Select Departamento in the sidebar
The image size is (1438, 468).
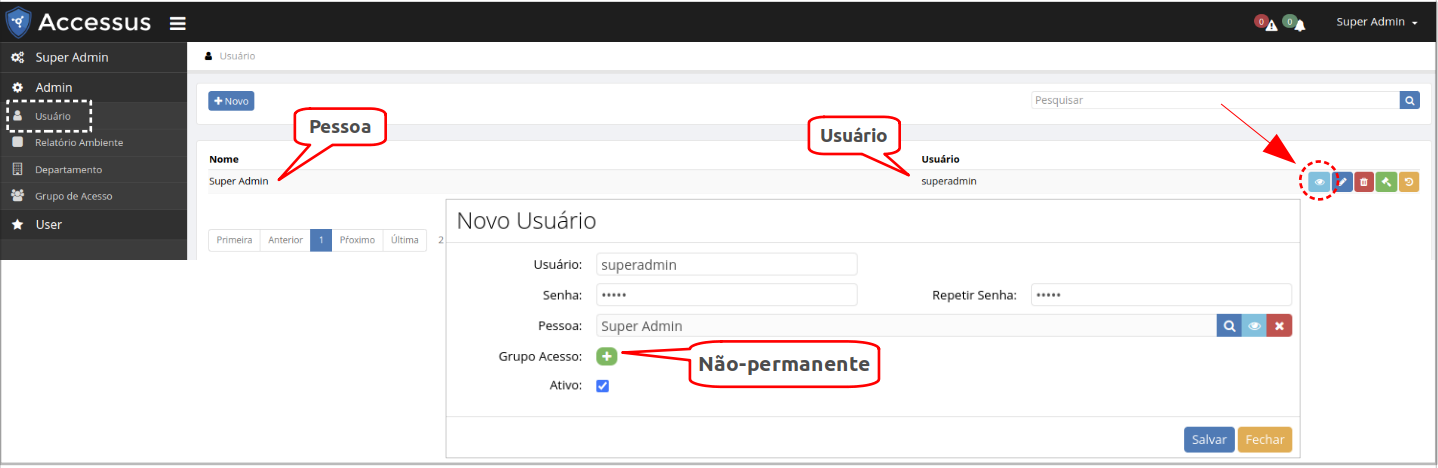click(68, 169)
